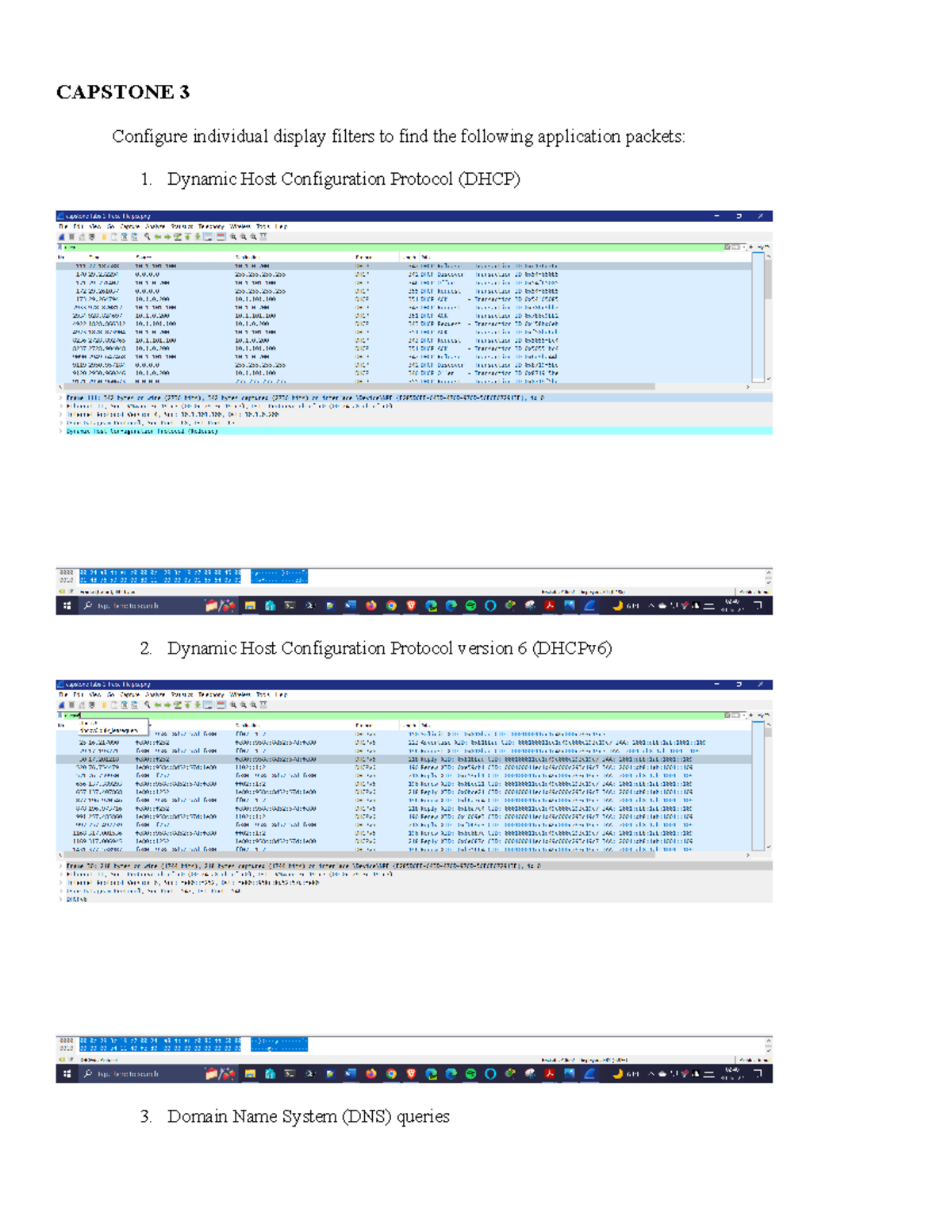Click inside the display filter input field
Image resolution: width=952 pixels, height=1232 pixels.
click(x=317, y=247)
